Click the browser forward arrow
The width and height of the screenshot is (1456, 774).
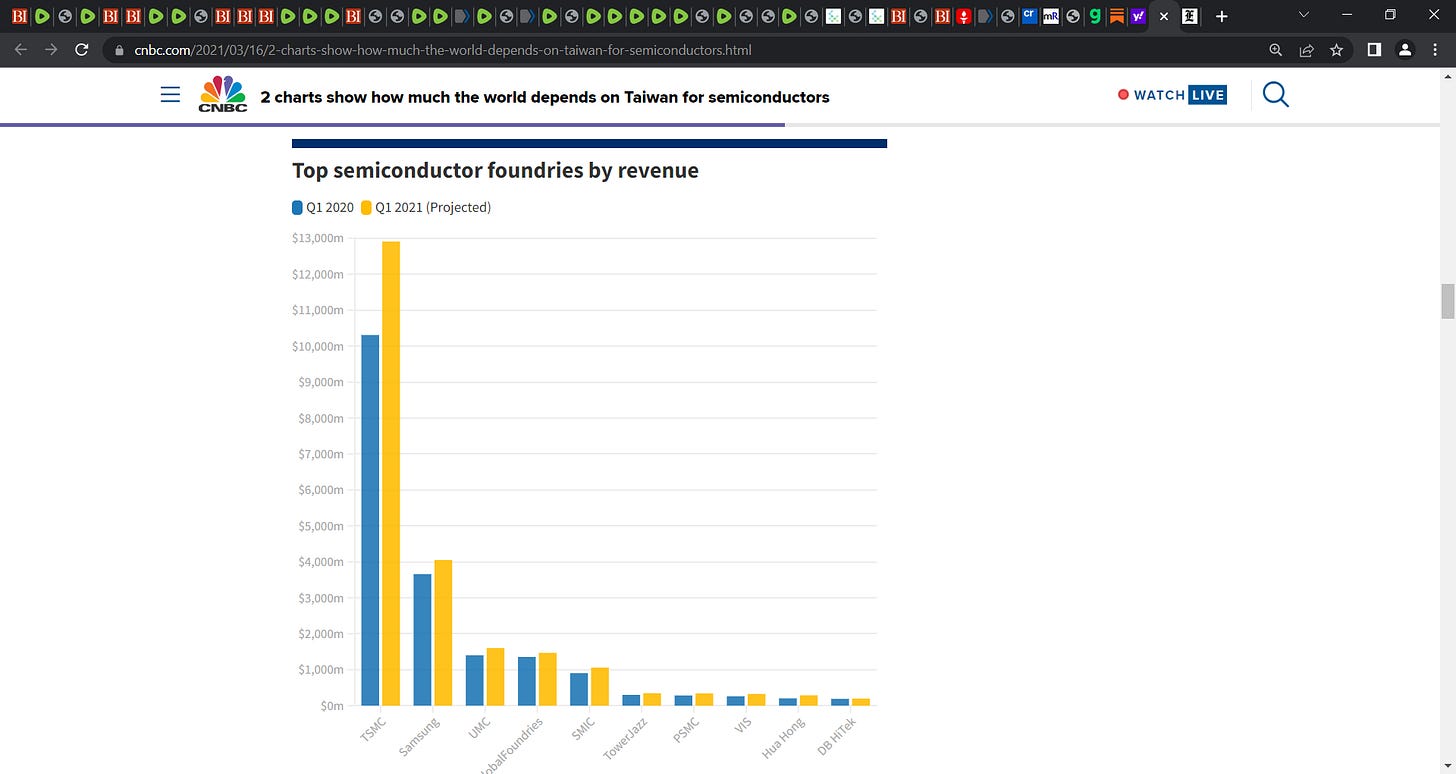(51, 49)
